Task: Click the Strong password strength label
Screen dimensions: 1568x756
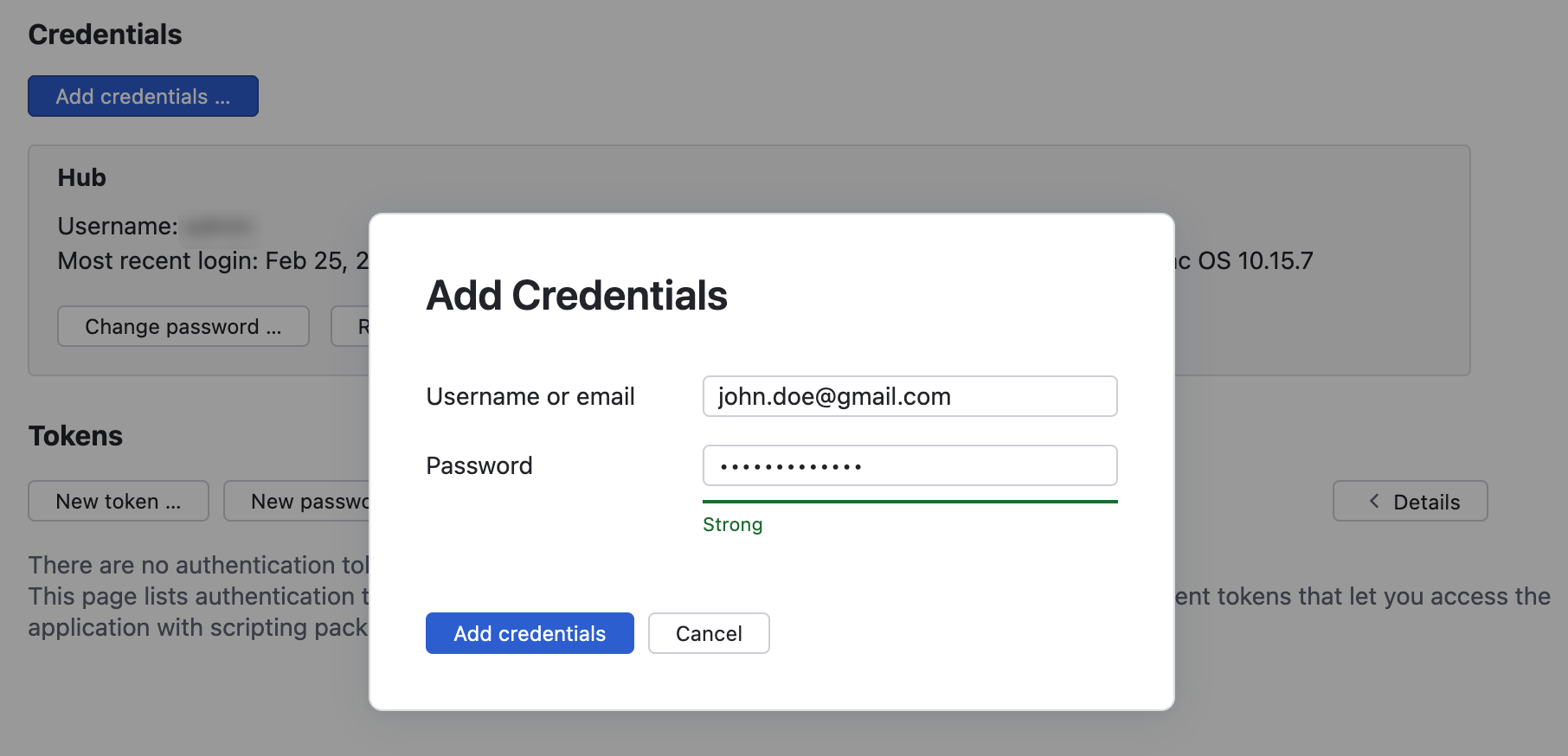Action: (x=732, y=525)
